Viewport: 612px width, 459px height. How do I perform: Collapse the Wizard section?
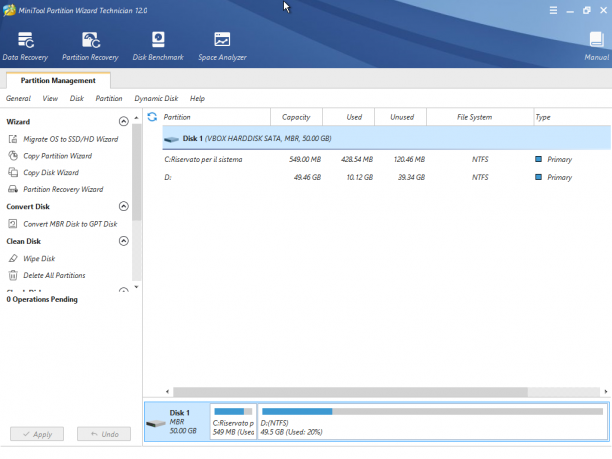pos(123,121)
